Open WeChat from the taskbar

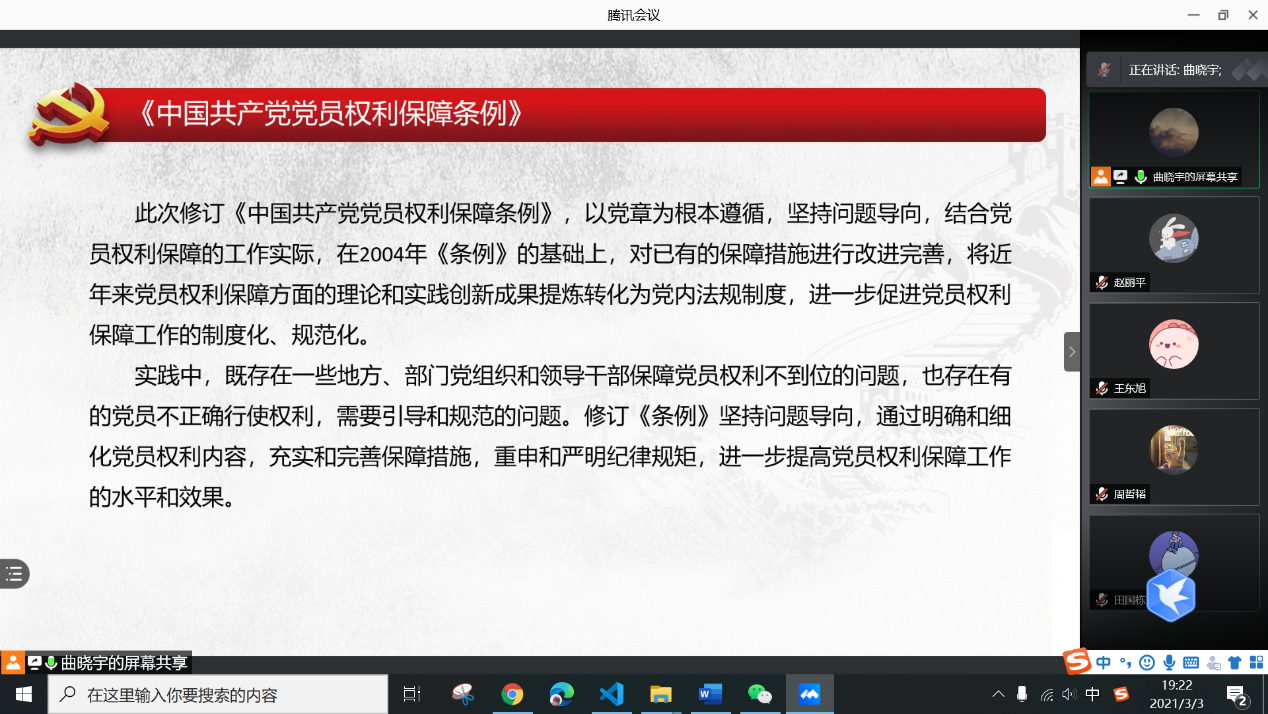pyautogui.click(x=760, y=694)
